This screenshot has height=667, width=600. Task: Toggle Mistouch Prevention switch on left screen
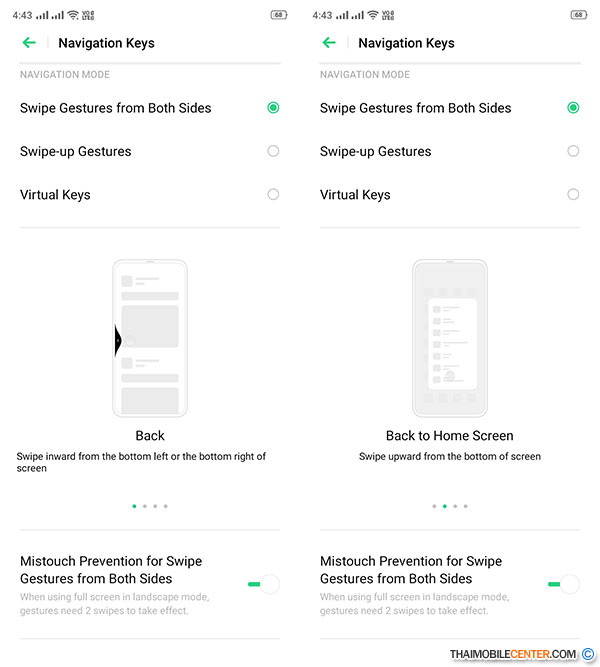(x=264, y=584)
